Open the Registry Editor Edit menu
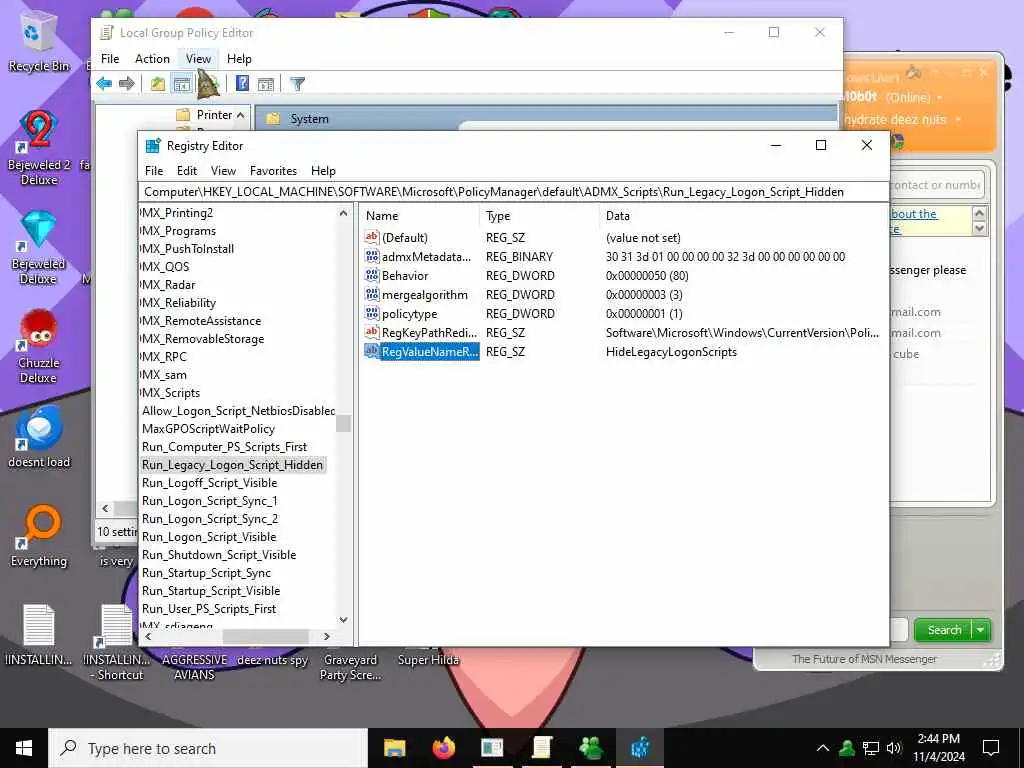The image size is (1024, 768). tap(187, 170)
